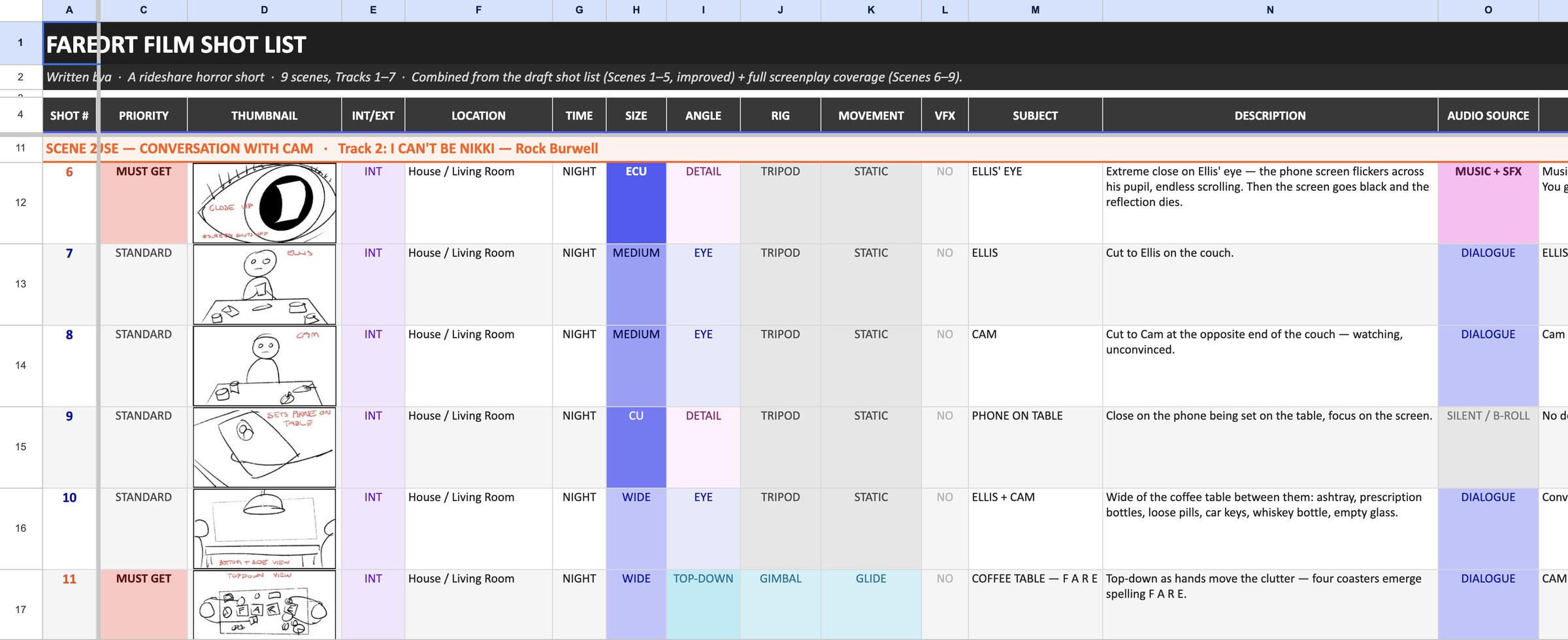Screen dimensions: 1568x640
Task: Click the MUST GET cell for shot 6
Action: 144,203
